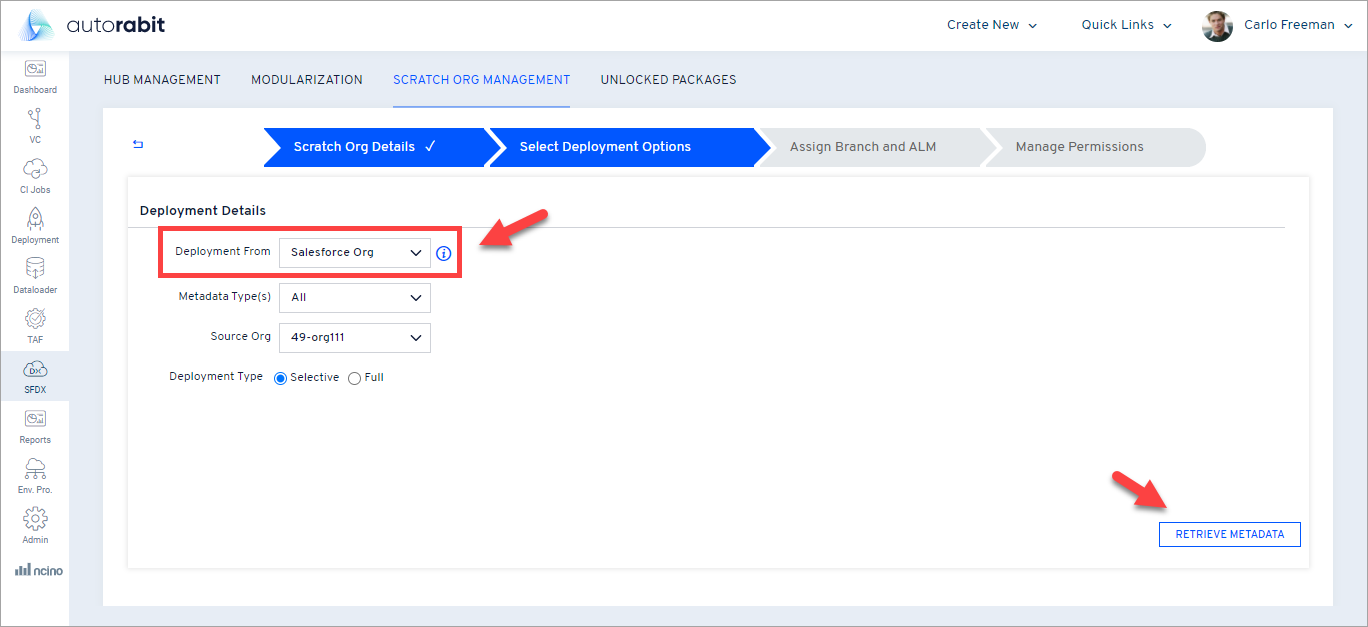Switch to the Hub Management tab
Screen dimensions: 1368x627
tap(162, 79)
